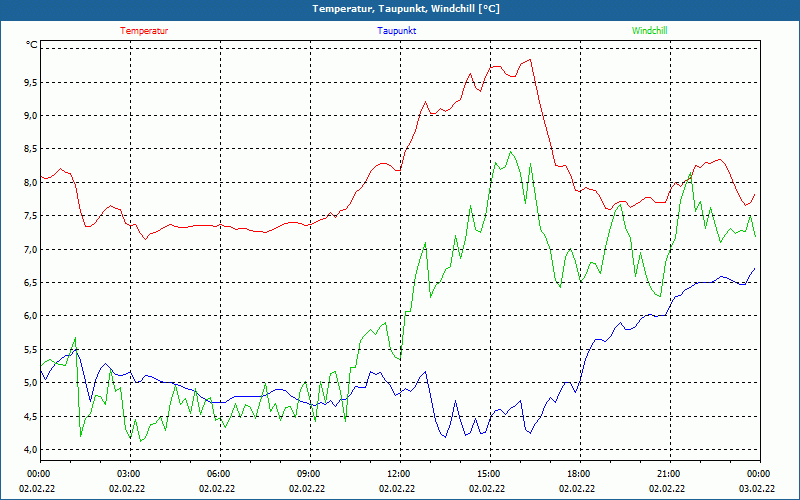Screen dimensions: 800x500
Task: Click the 7,0 y-axis value label
Action: pos(30,249)
